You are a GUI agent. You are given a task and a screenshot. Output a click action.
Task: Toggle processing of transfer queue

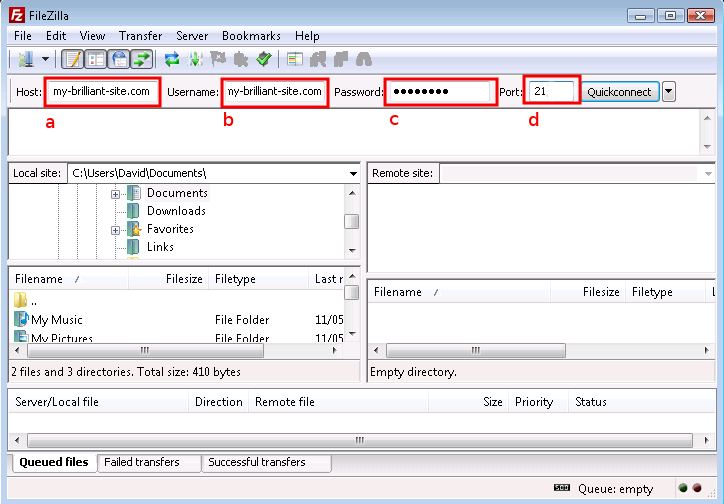click(x=195, y=59)
